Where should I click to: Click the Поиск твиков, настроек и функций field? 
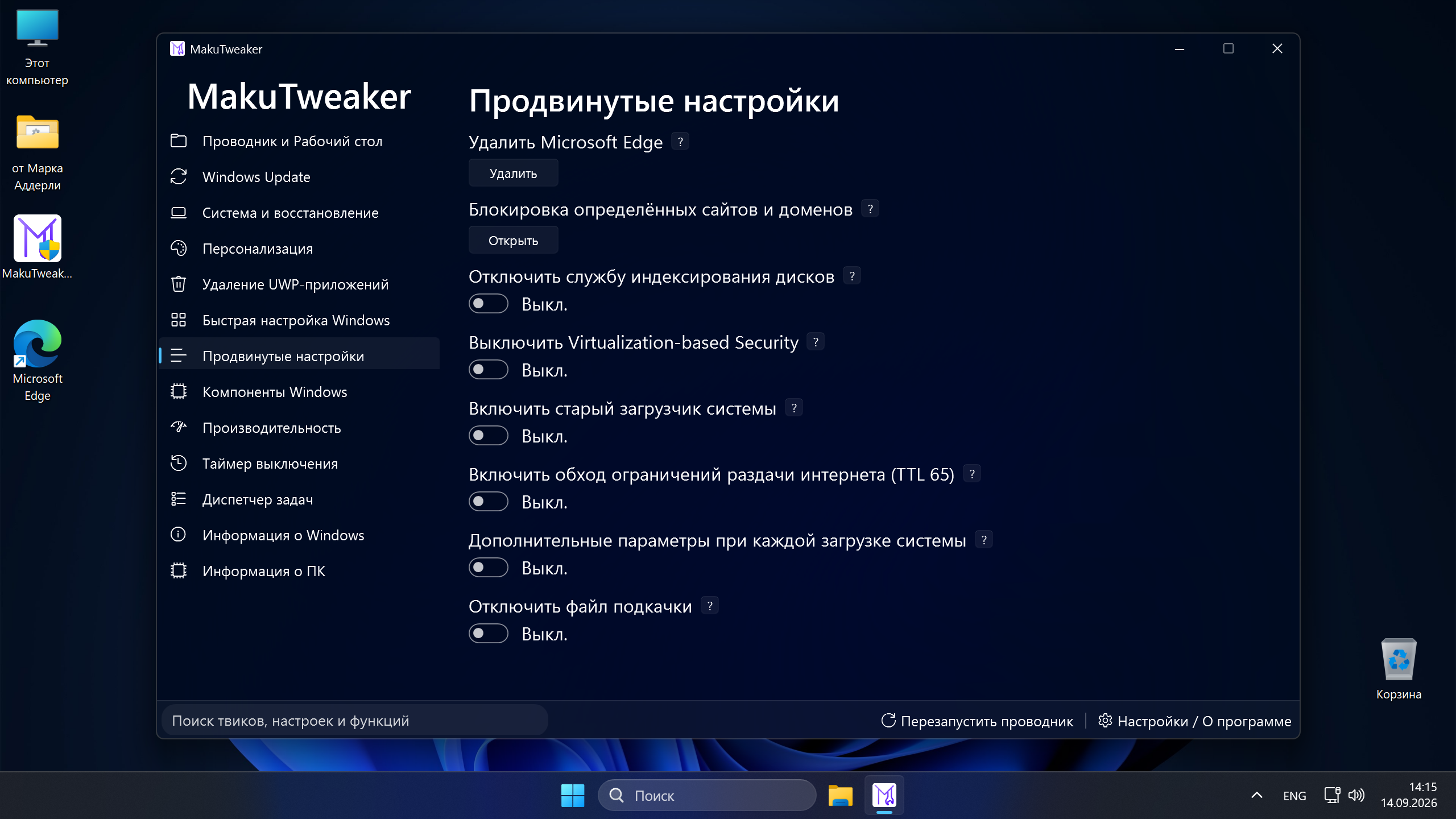354,721
